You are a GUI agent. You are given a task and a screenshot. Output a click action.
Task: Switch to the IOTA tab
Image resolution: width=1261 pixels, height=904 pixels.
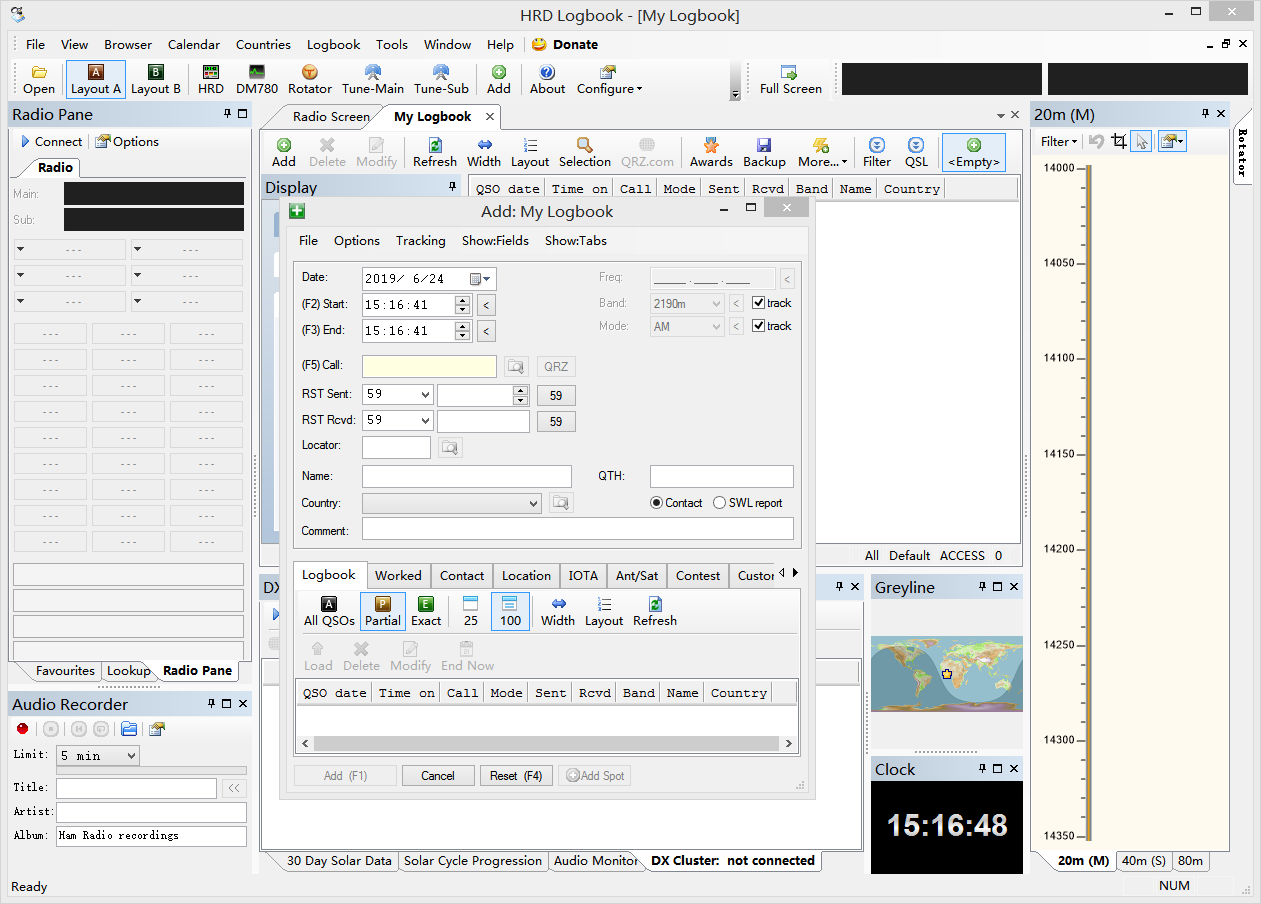point(583,576)
